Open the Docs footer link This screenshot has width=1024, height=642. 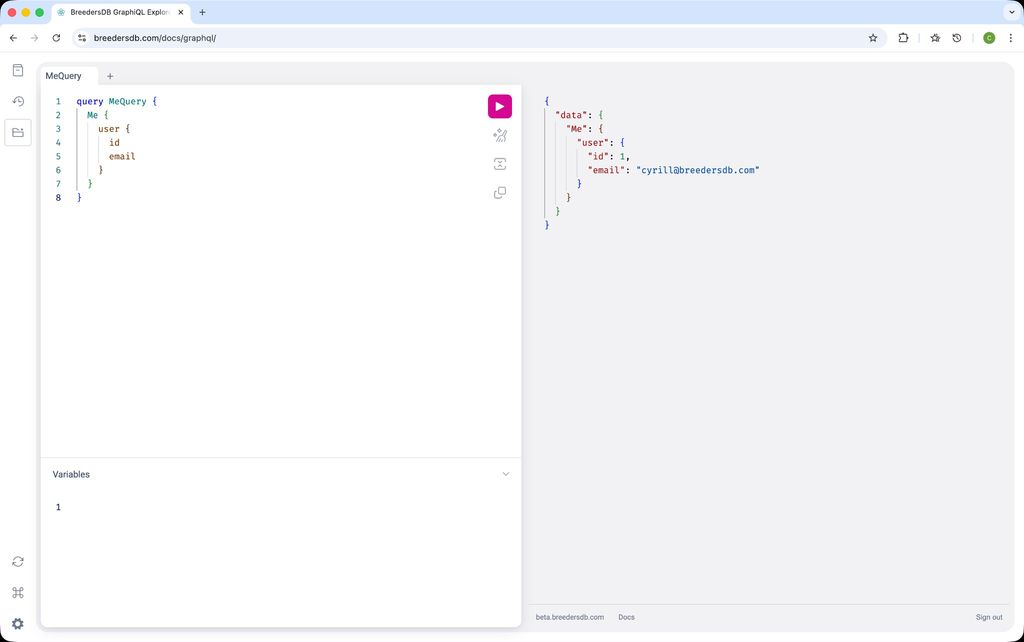[626, 617]
